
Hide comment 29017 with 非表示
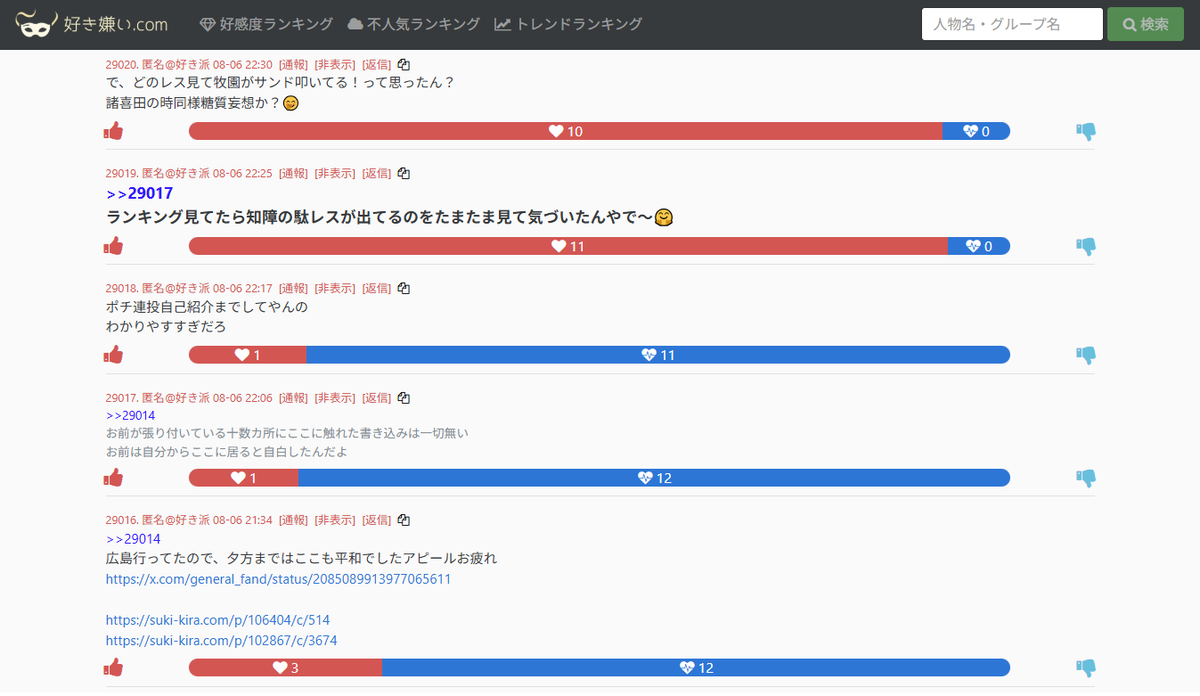pos(335,397)
